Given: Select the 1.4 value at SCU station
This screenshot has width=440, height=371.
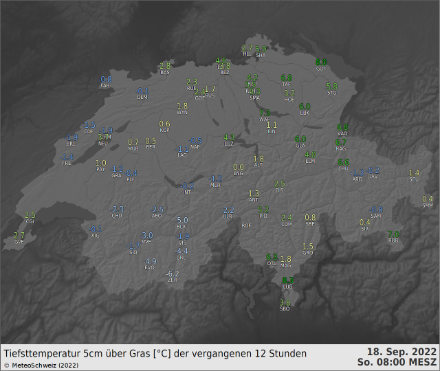Looking at the screenshot, I should 414,173.
